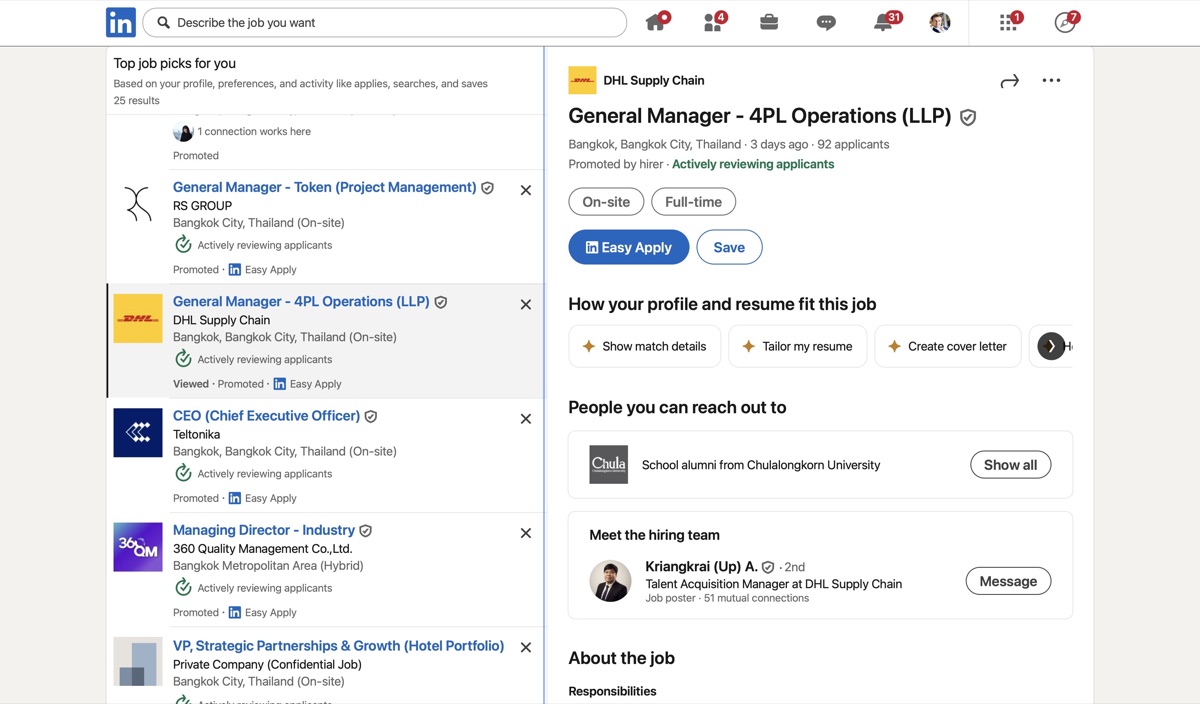Open the three-dot options menu for the job
The width and height of the screenshot is (1200, 704).
[x=1051, y=80]
